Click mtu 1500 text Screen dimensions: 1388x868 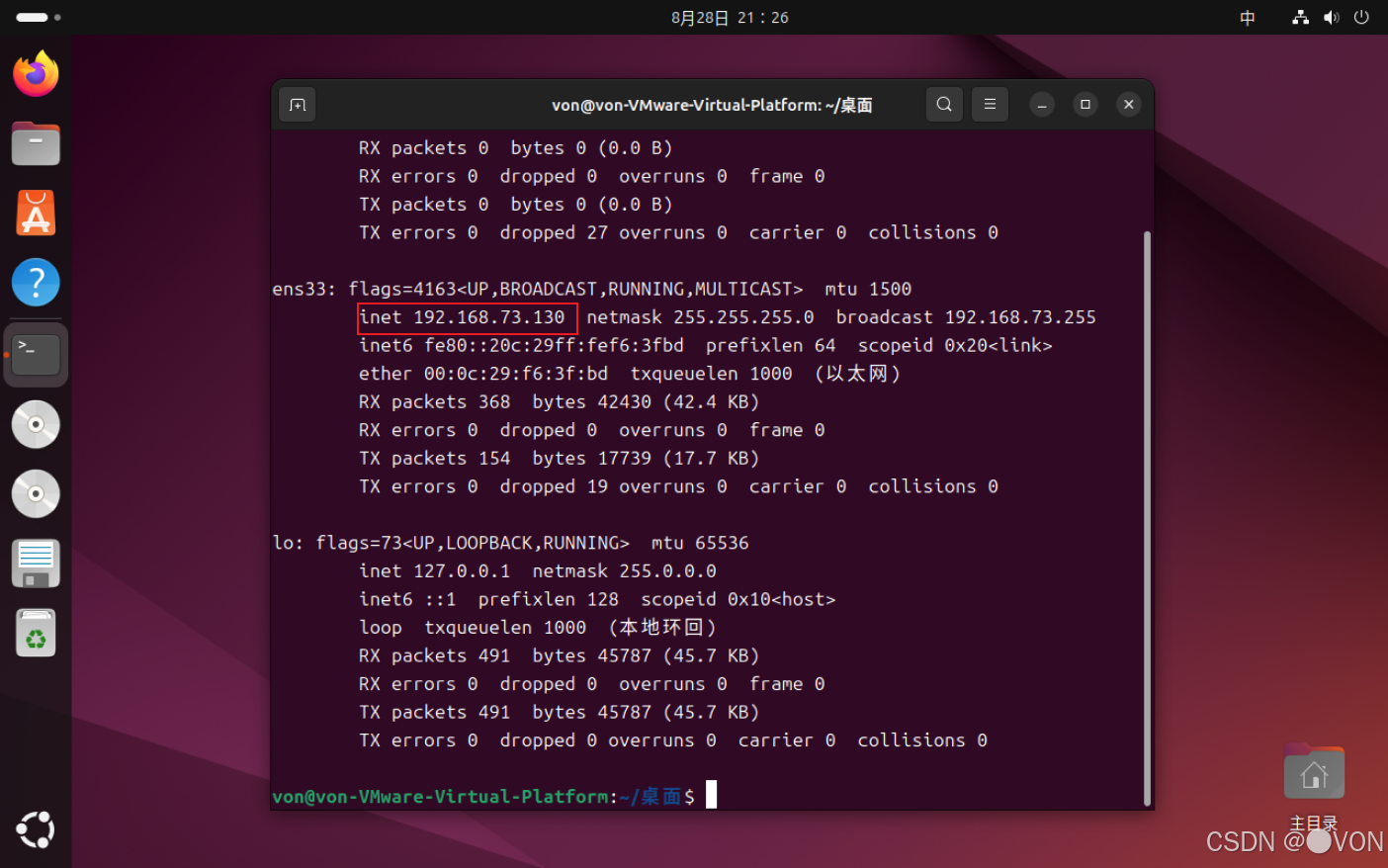[x=868, y=290]
